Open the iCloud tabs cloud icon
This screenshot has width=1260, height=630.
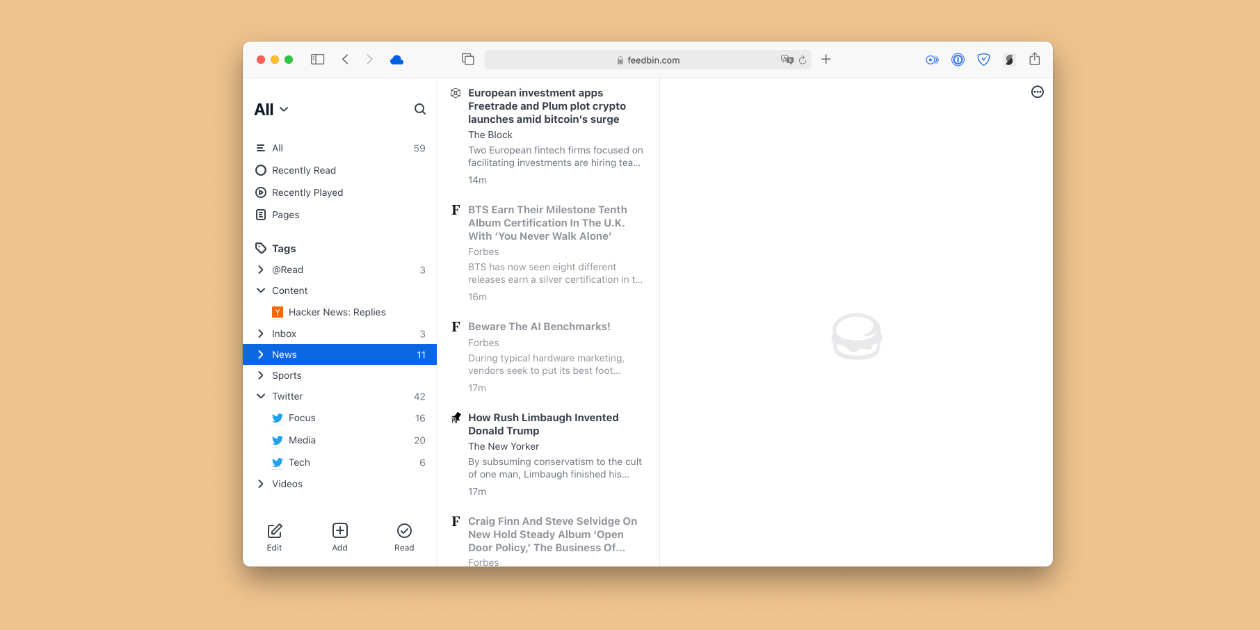click(x=396, y=60)
